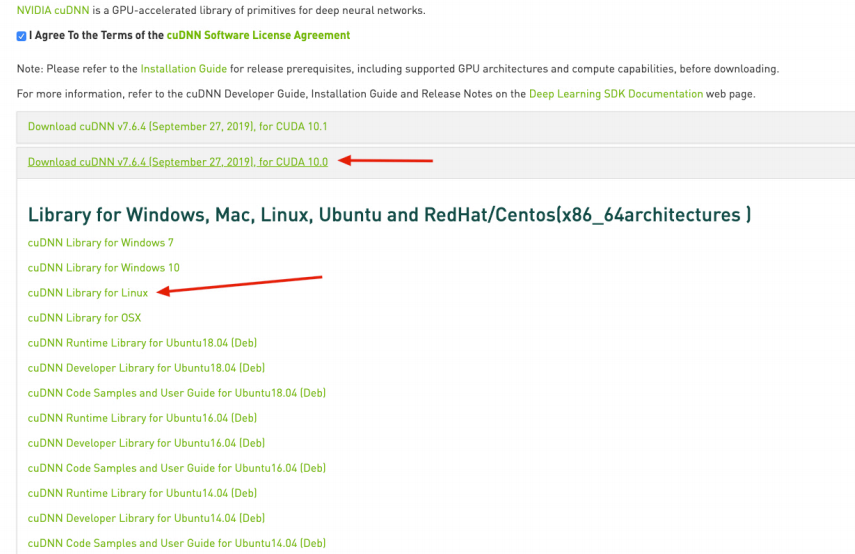Download cuDNN Developer Library for Ubuntu16.04
Viewport: 855px width, 554px height.
click(x=146, y=443)
